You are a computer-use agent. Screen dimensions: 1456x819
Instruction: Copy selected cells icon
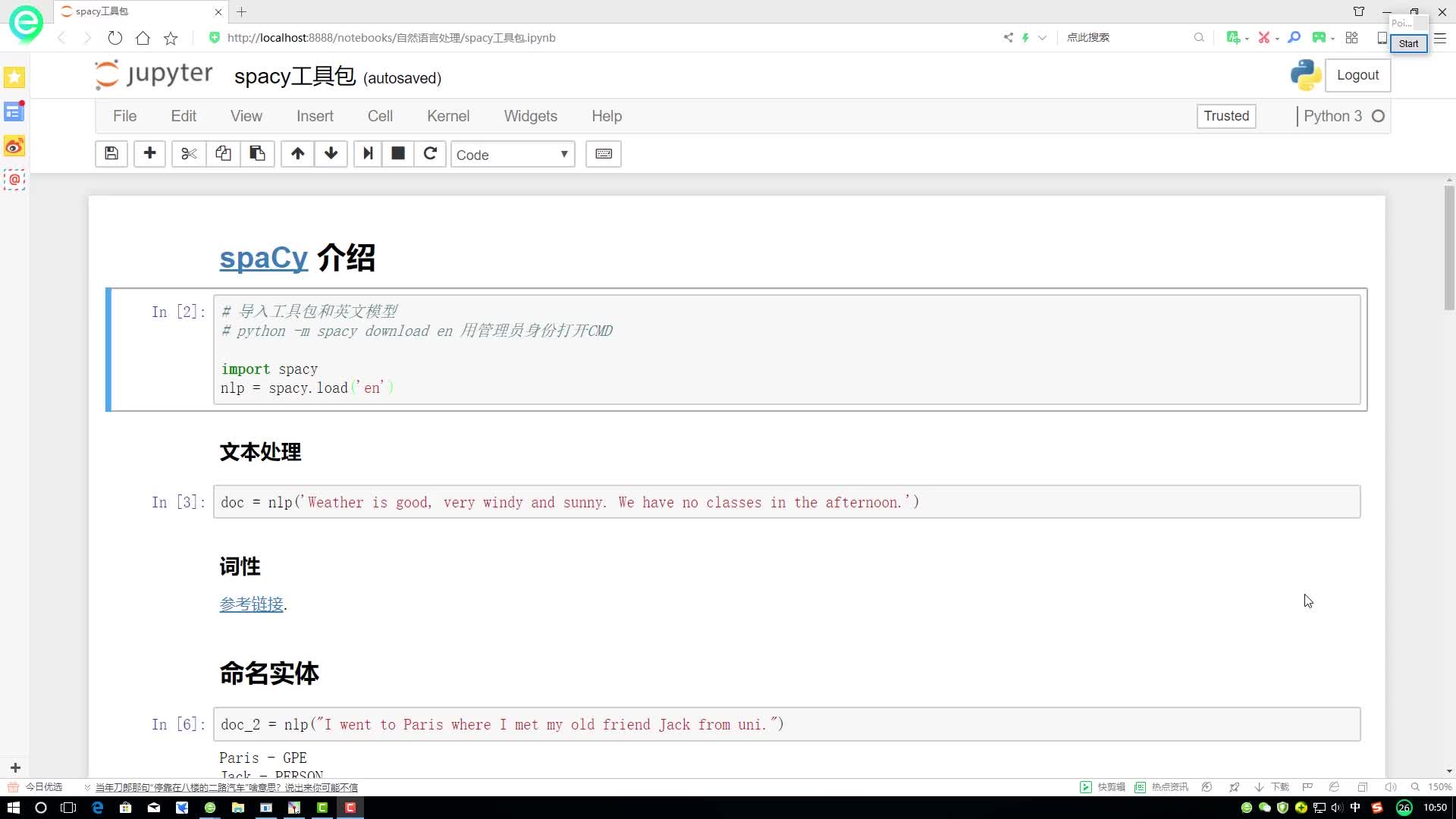[x=223, y=154]
